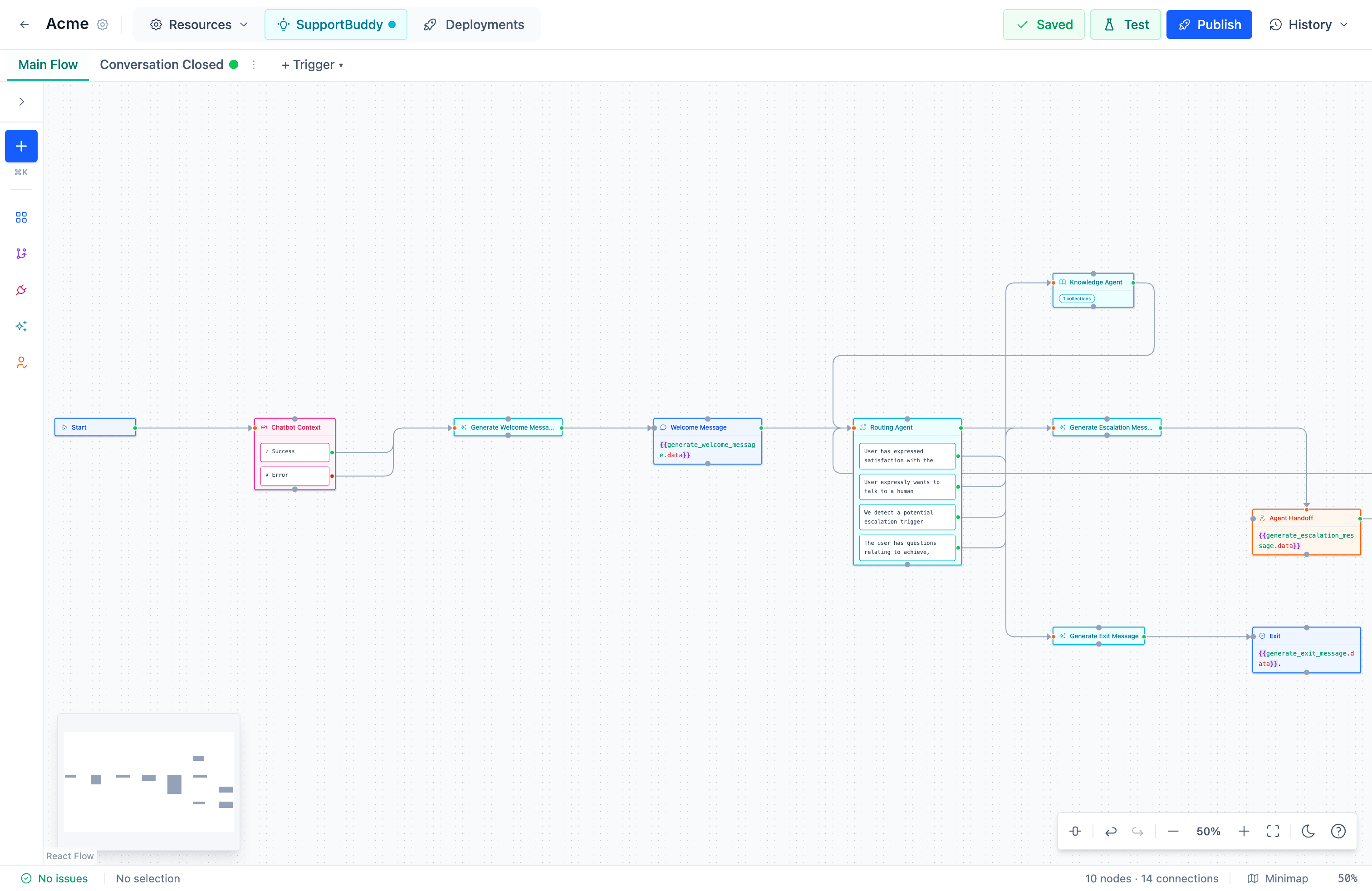The image size is (1372, 891).
Task: Click route 'User expressly wants to talk'
Action: click(x=907, y=487)
